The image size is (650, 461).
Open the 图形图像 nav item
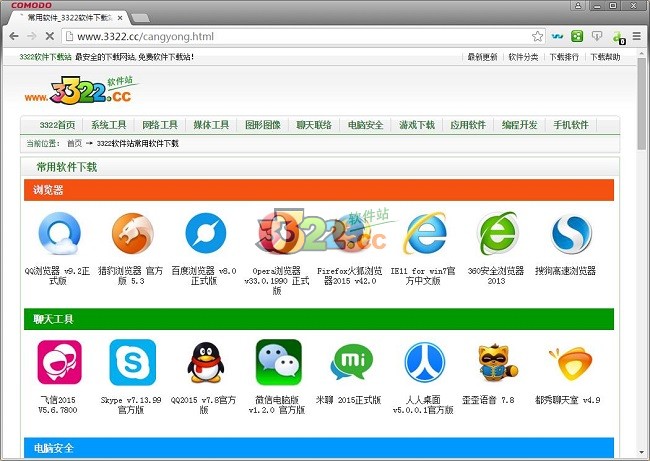tap(263, 125)
